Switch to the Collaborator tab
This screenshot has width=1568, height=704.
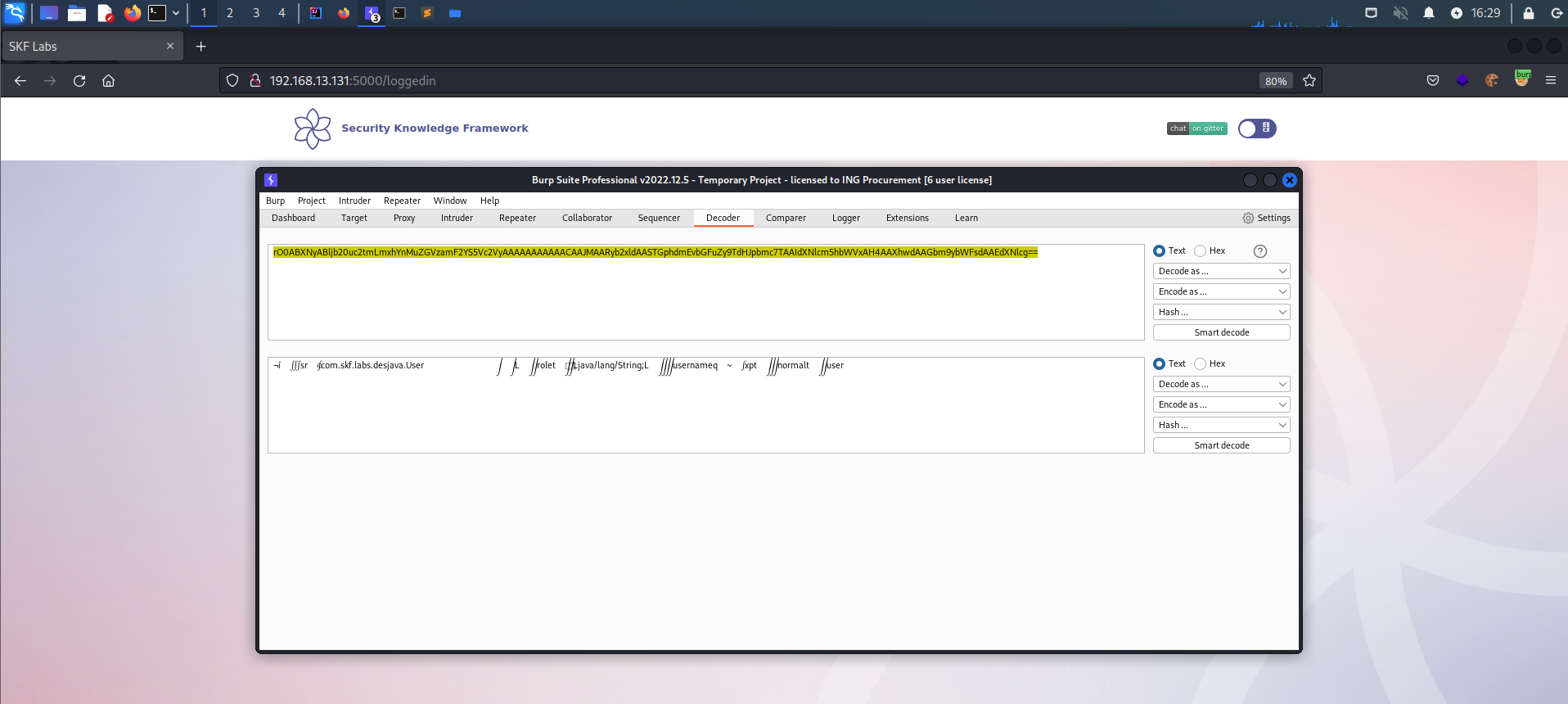coord(587,218)
